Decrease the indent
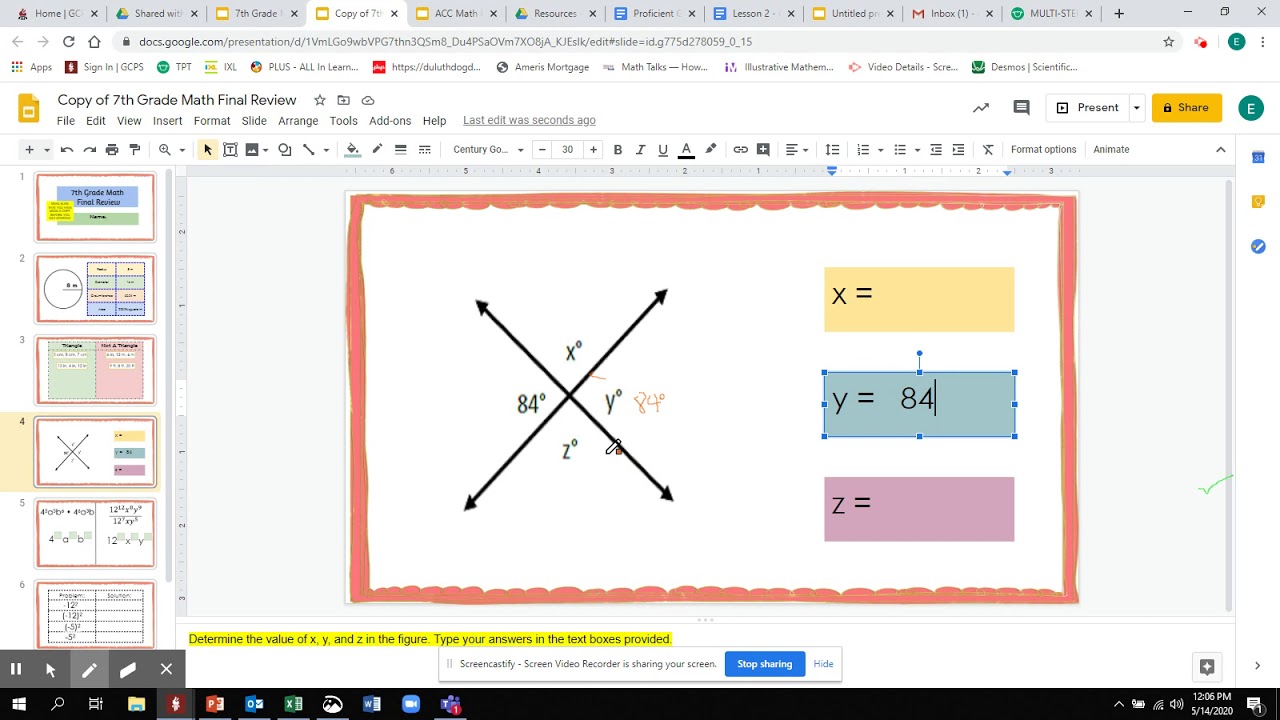 (x=936, y=150)
